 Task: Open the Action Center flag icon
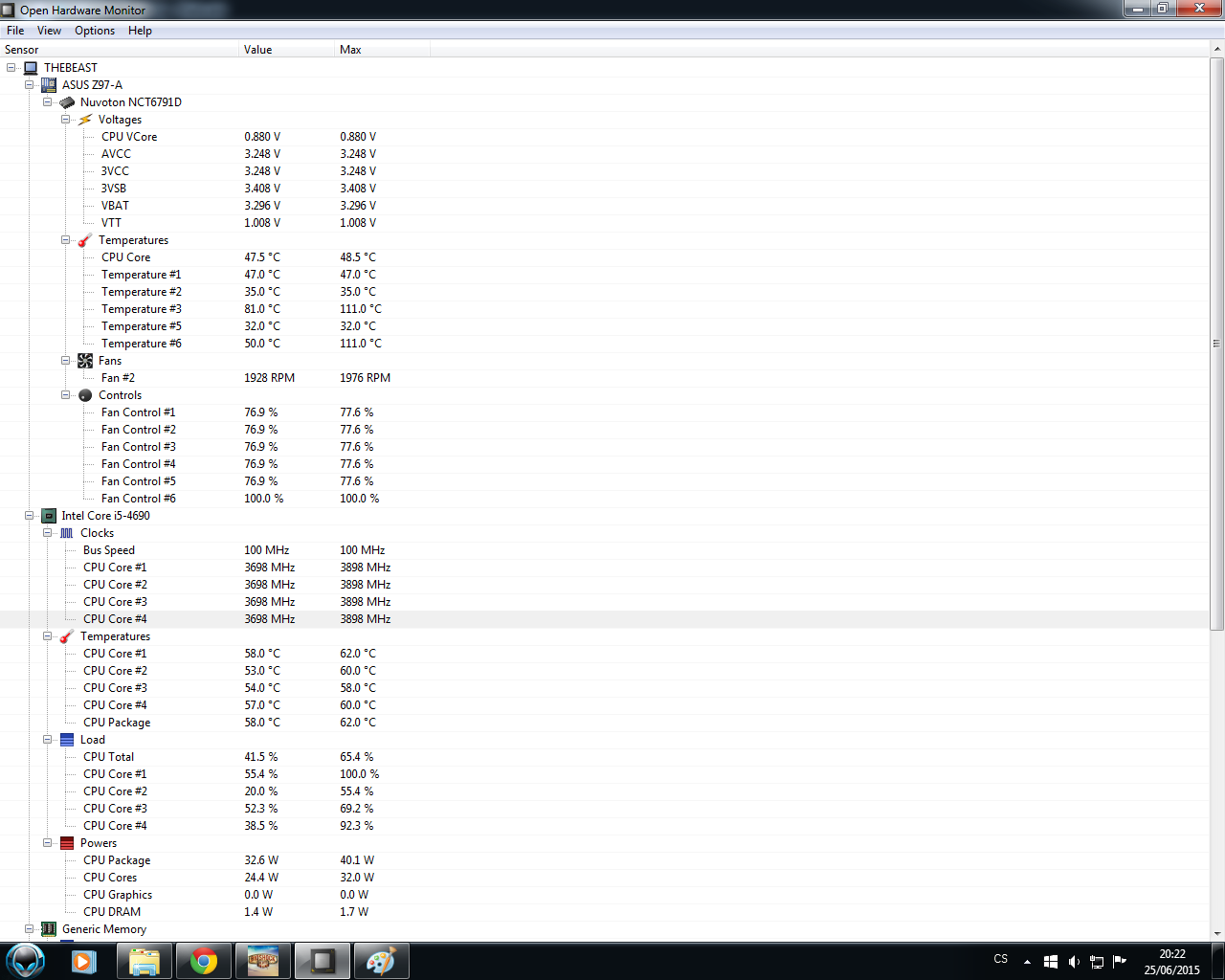point(1120,962)
